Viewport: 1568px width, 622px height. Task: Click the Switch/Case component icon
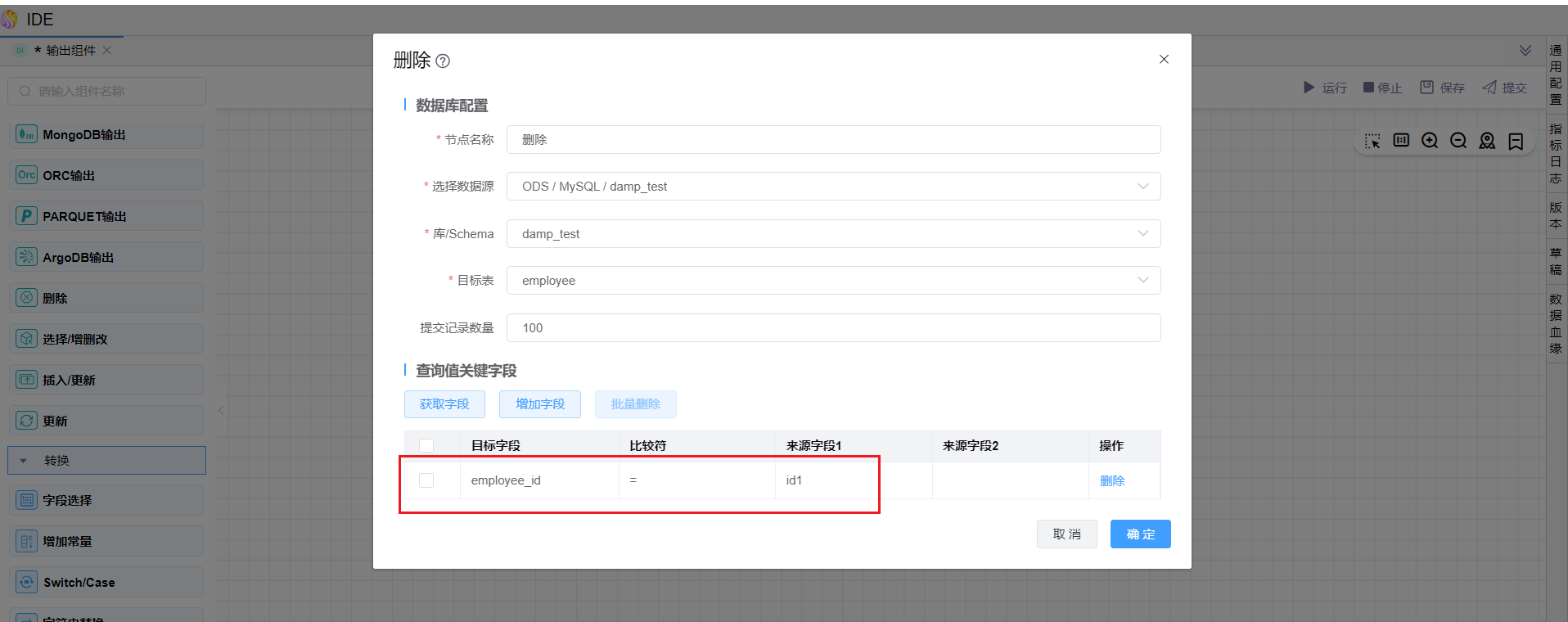tap(27, 582)
